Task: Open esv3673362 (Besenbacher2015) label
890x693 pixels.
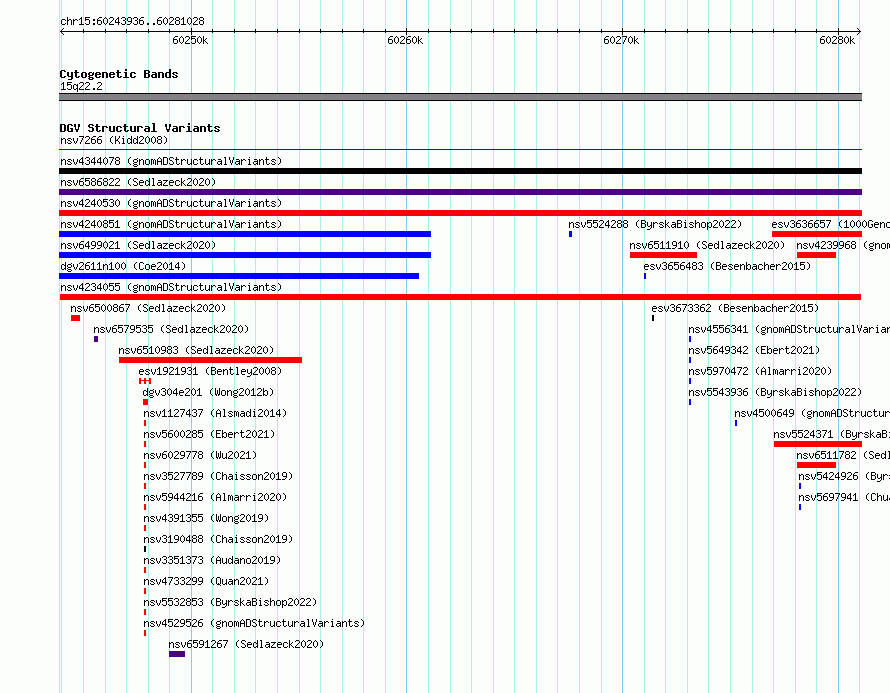Action: [x=735, y=308]
